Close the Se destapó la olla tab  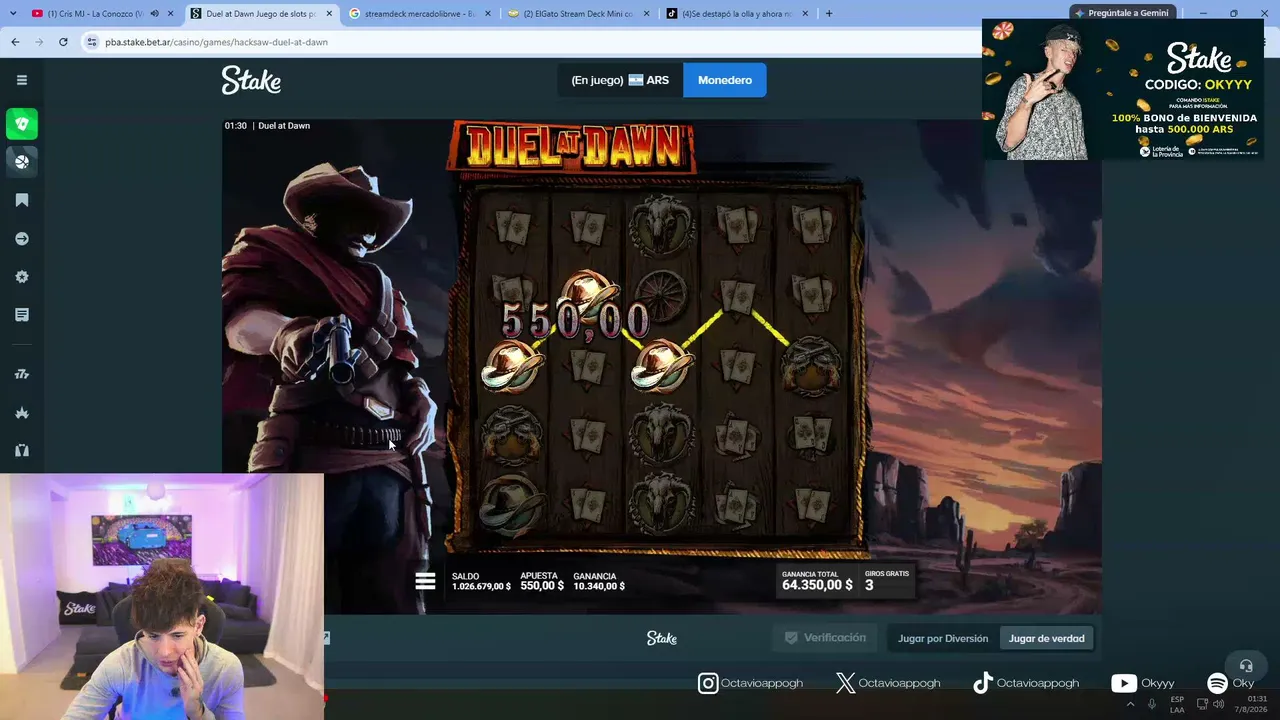[803, 14]
